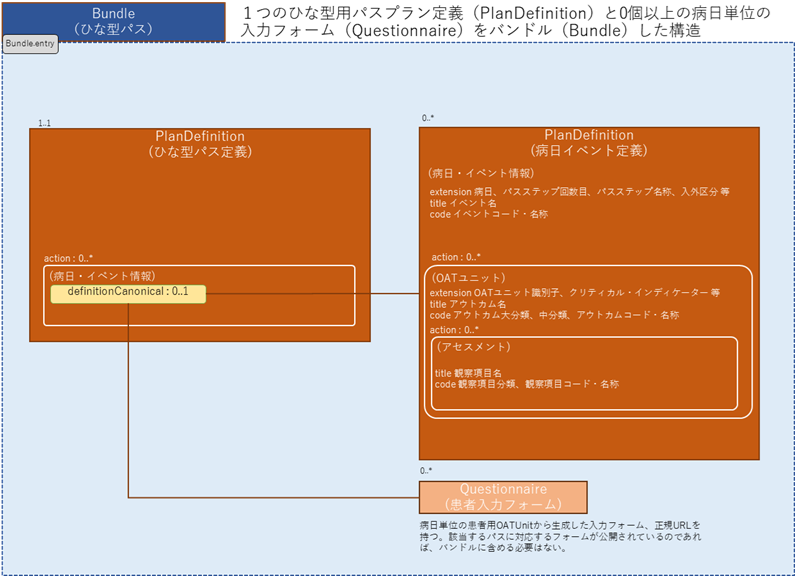Click the orange Questionnaire (患者入力フォーム) box
This screenshot has width=795, height=576.
[x=502, y=497]
